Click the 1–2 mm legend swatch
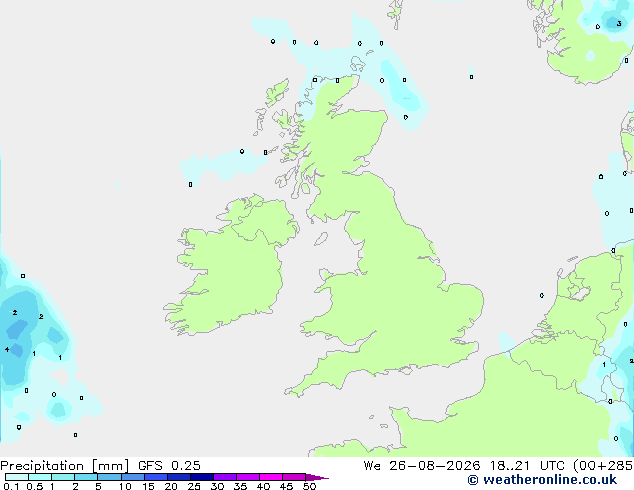This screenshot has width=634, height=490. [63, 477]
